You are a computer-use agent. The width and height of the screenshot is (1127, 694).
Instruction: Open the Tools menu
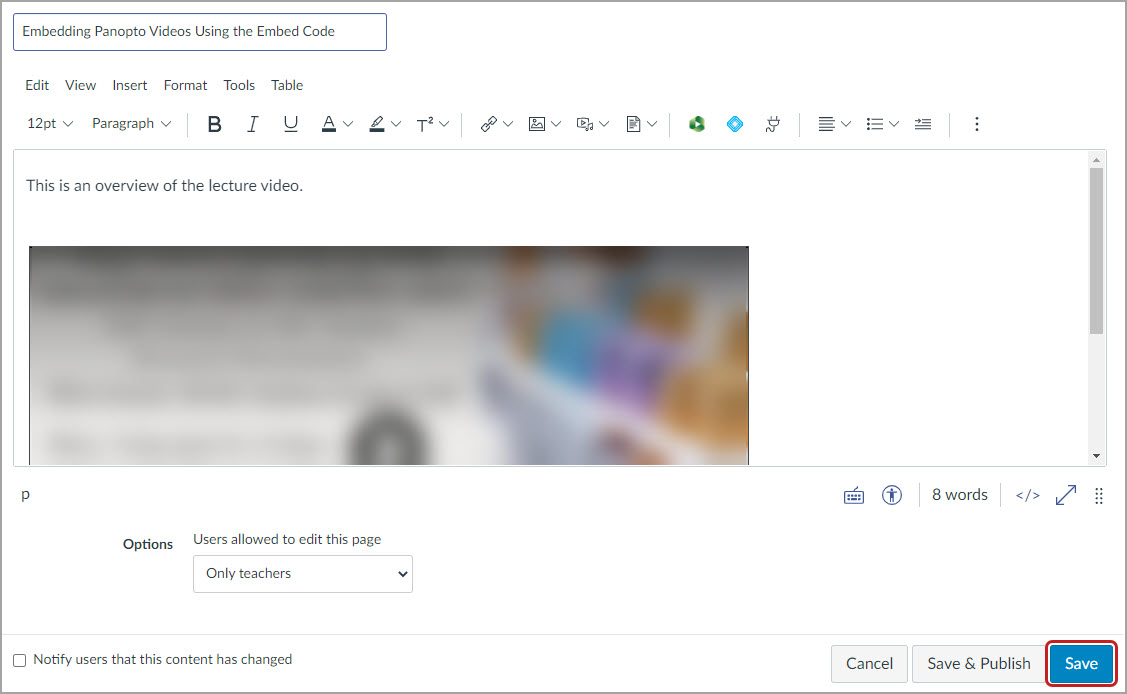tap(239, 85)
